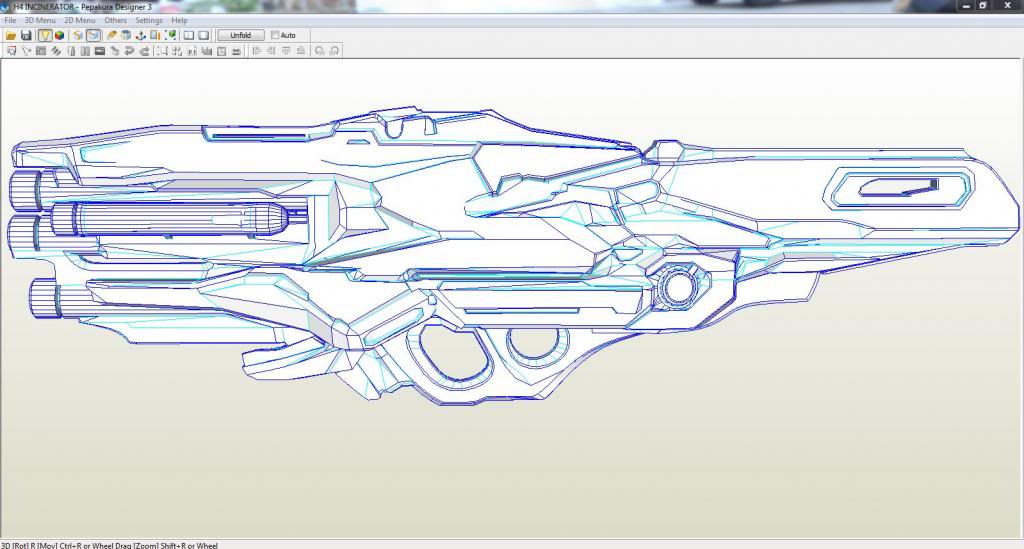Image resolution: width=1024 pixels, height=549 pixels.
Task: Click the align-right icon
Action: point(271,50)
